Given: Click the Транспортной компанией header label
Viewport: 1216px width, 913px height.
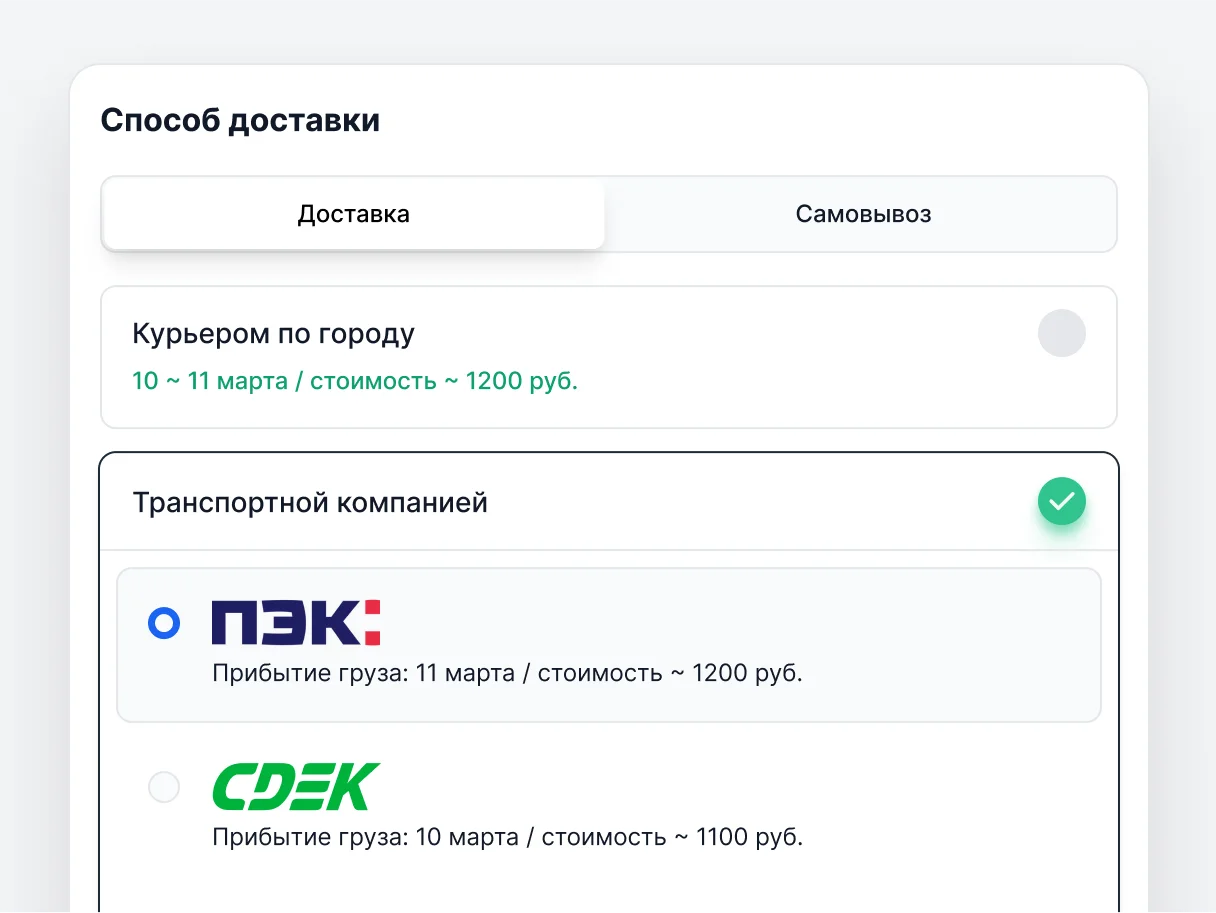Looking at the screenshot, I should [x=310, y=502].
